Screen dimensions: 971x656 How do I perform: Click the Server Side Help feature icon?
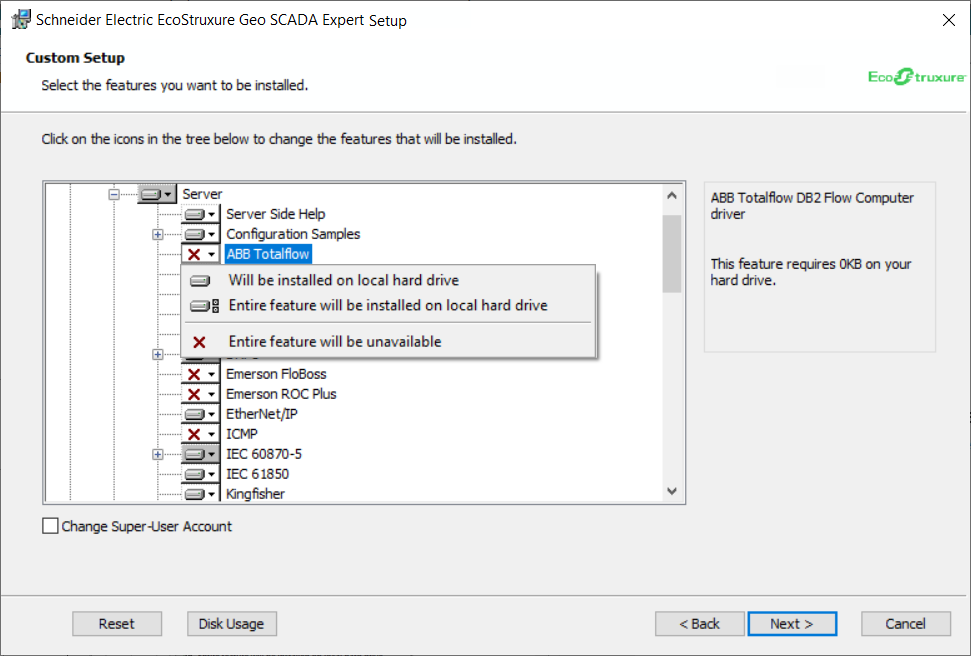pos(200,214)
